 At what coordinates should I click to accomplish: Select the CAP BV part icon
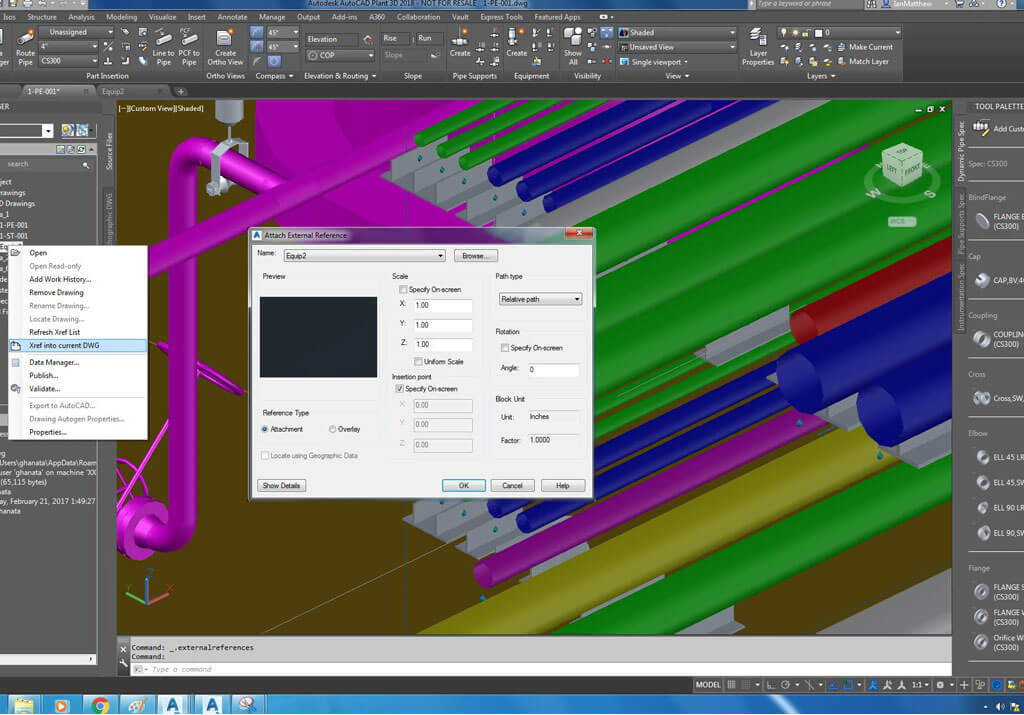point(982,280)
